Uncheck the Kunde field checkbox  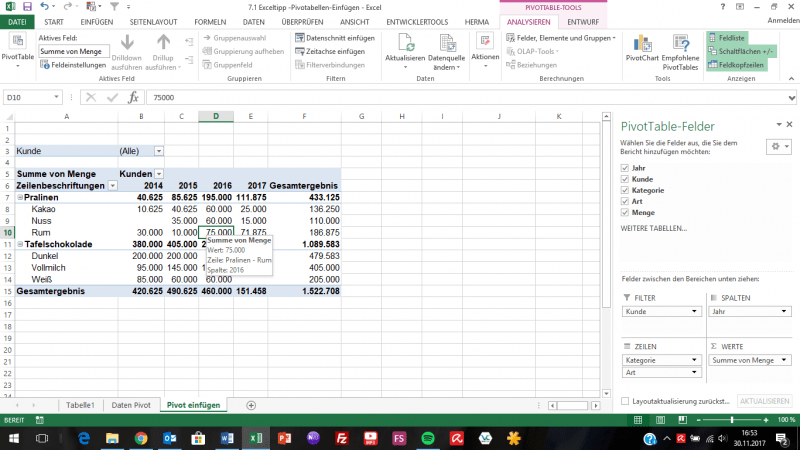coord(624,179)
